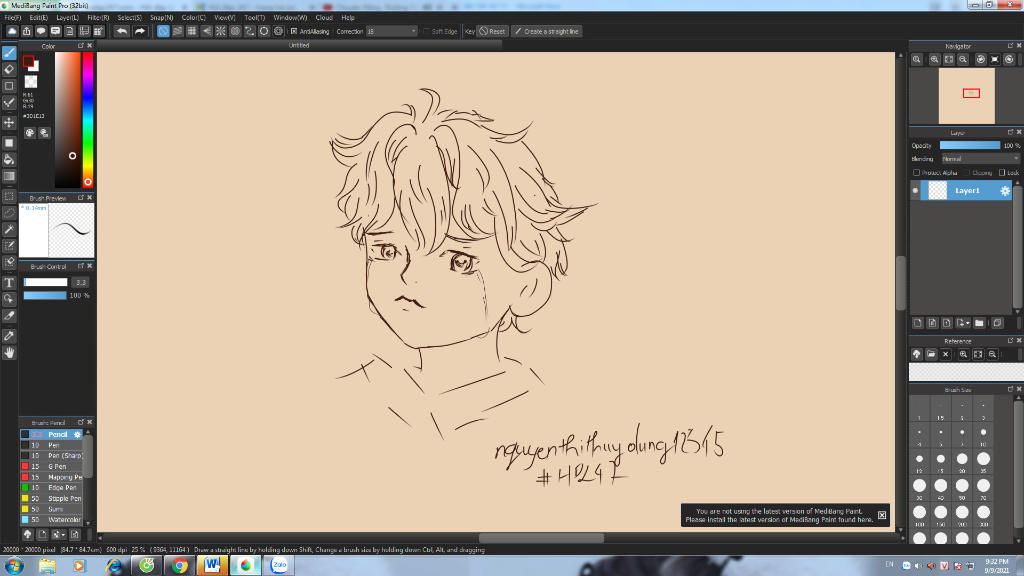Click the Redo arrow in toolbar
1024x576 pixels.
(139, 31)
